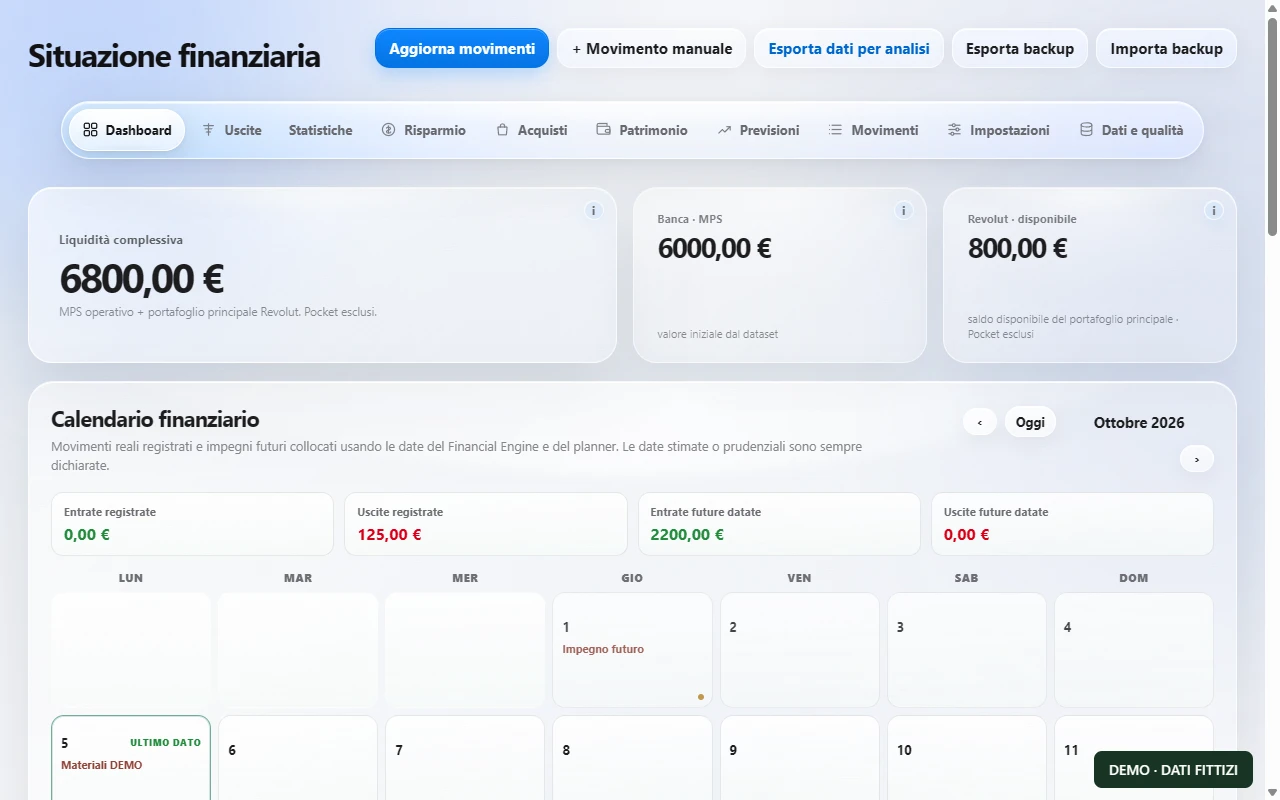This screenshot has height=800, width=1280.
Task: Click the Movimenti list icon
Action: pyautogui.click(x=836, y=130)
